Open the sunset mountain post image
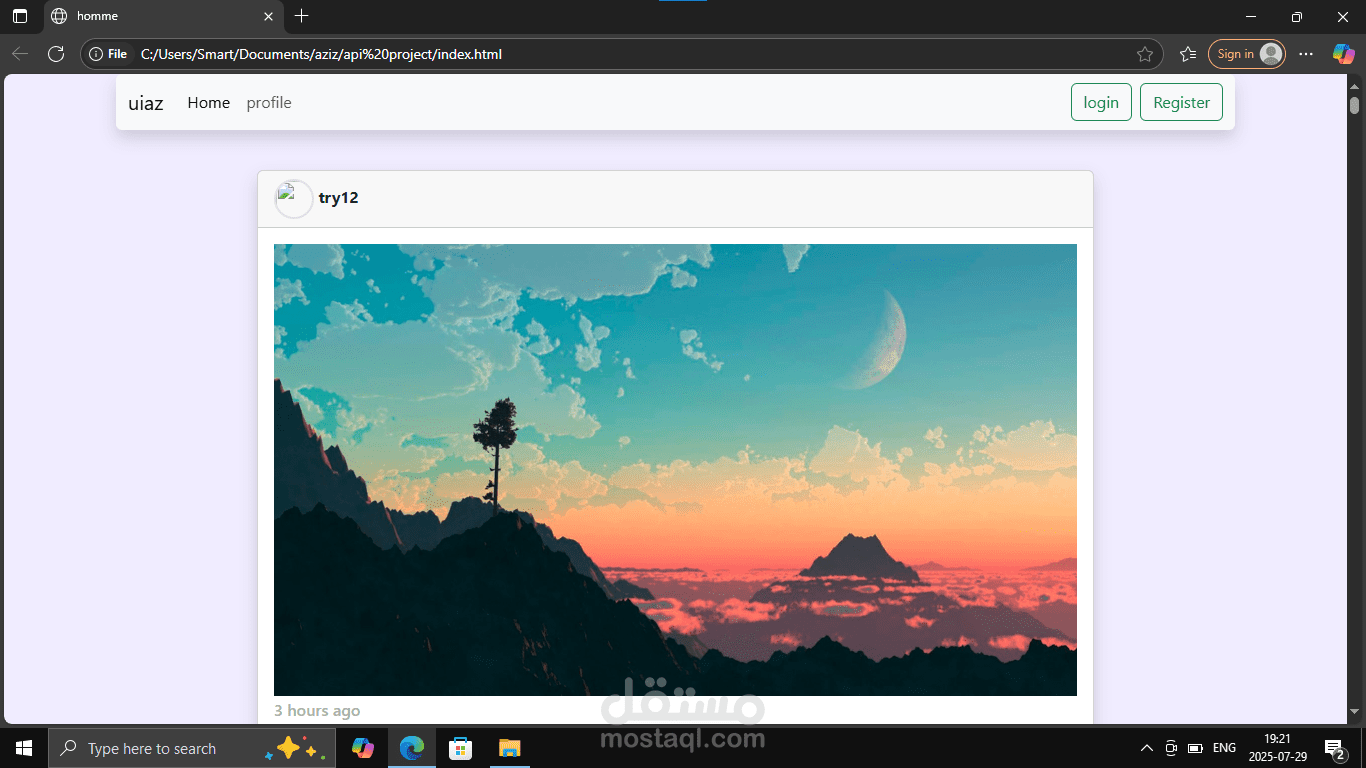The height and width of the screenshot is (768, 1366). point(675,470)
